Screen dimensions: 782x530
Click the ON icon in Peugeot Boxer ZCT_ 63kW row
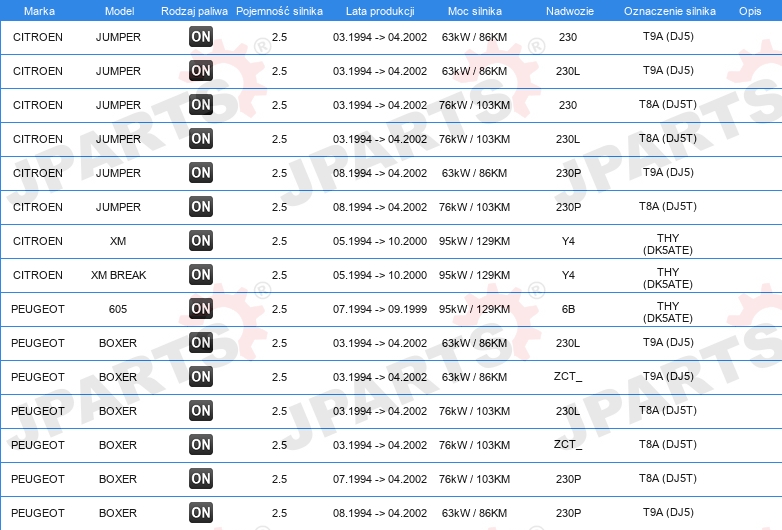click(x=201, y=376)
